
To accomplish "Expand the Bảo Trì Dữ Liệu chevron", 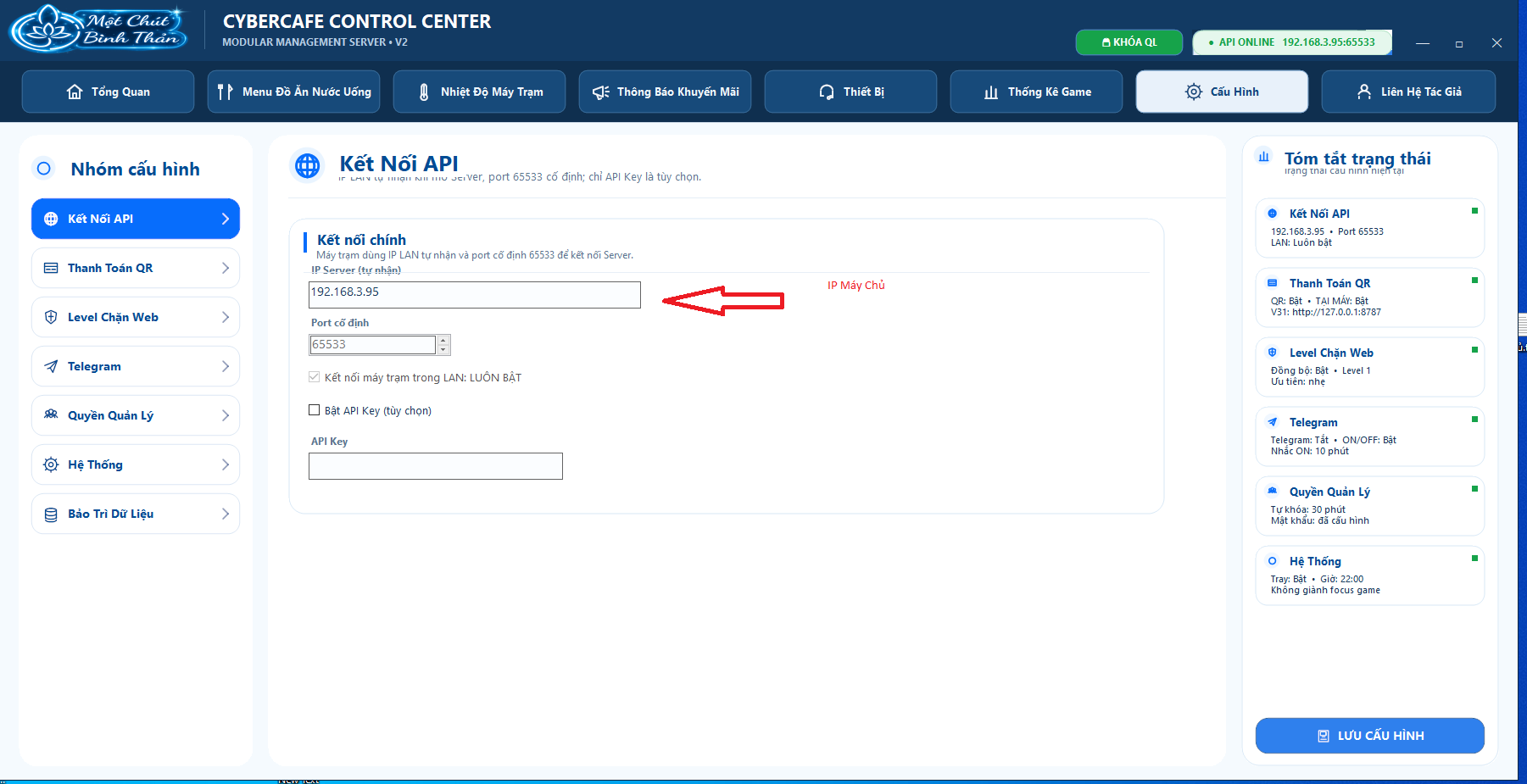I will (226, 514).
